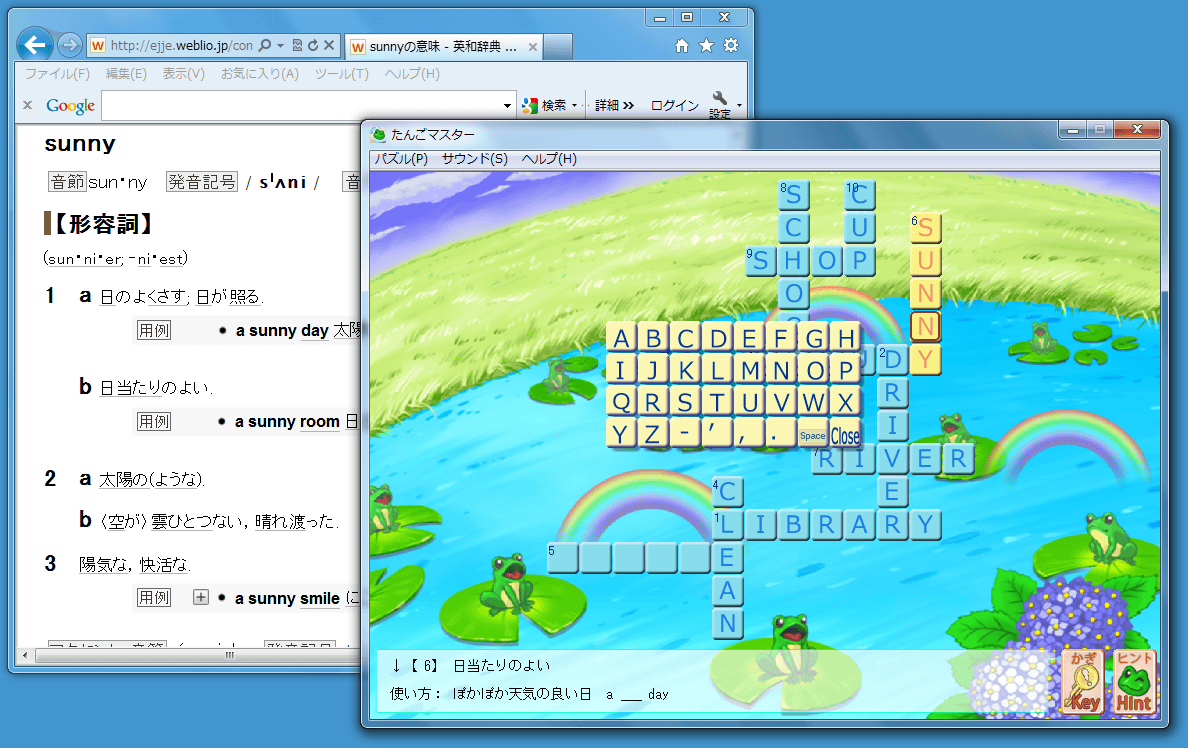Screen dimensions: 1188x748
Task: Click the Space key on letter picker
Action: point(812,435)
